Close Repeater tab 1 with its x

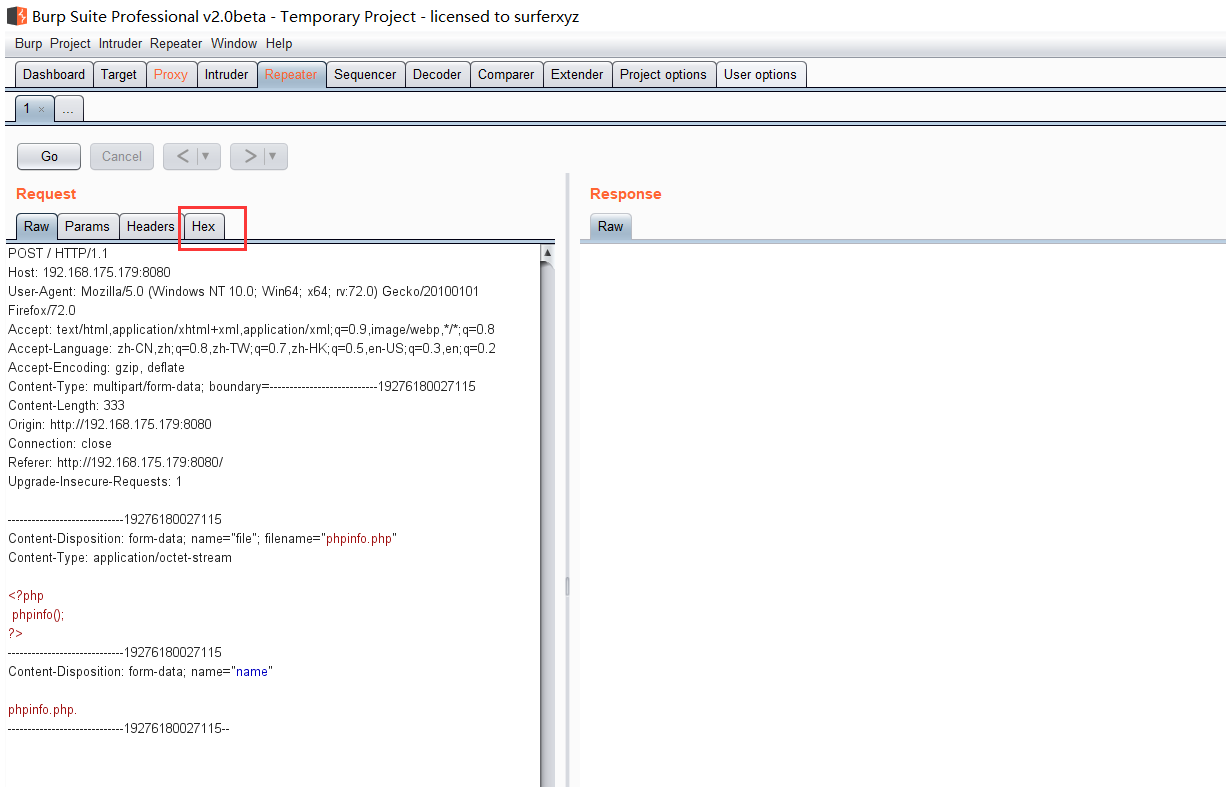41,109
